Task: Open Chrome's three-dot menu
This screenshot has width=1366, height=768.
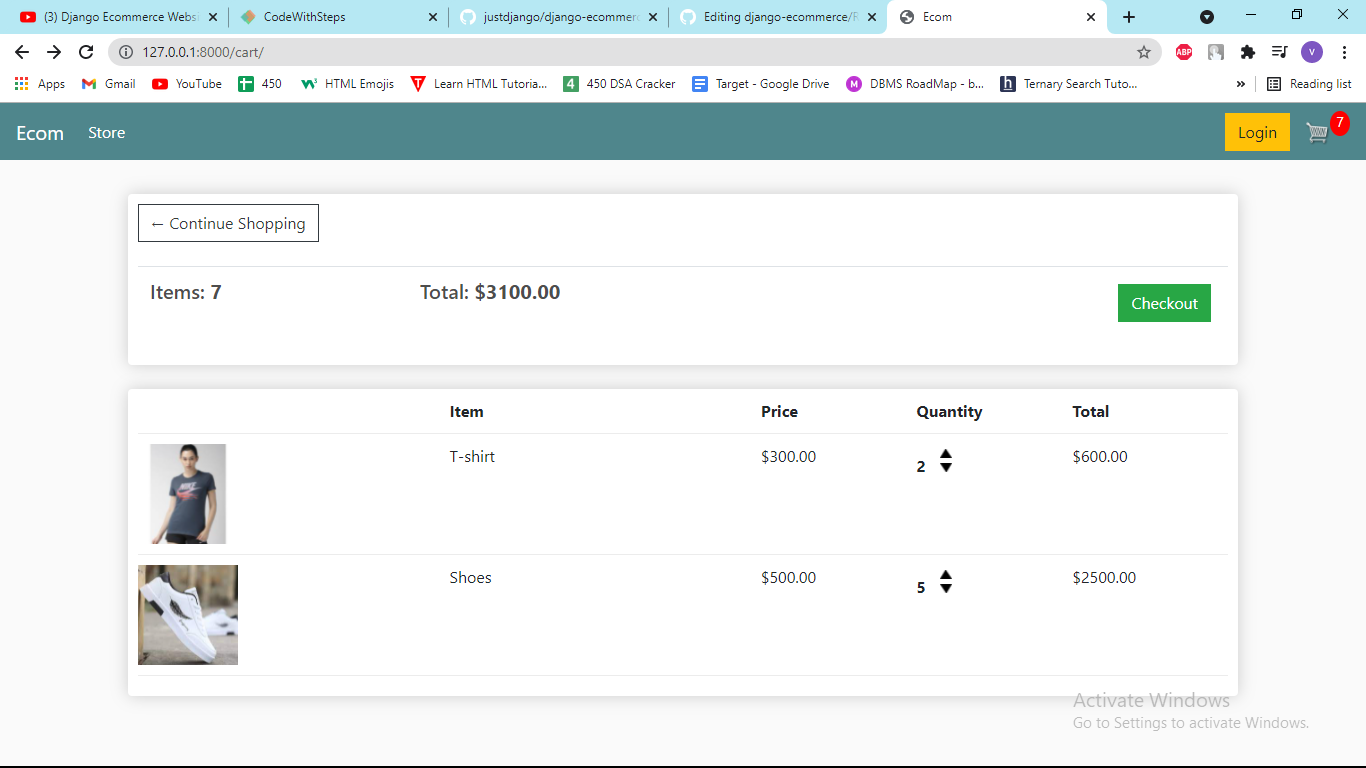Action: (x=1344, y=52)
